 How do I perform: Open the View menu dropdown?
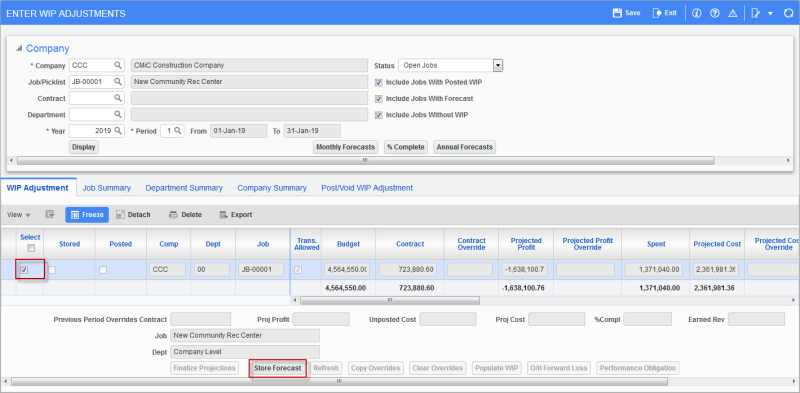pyautogui.click(x=19, y=215)
